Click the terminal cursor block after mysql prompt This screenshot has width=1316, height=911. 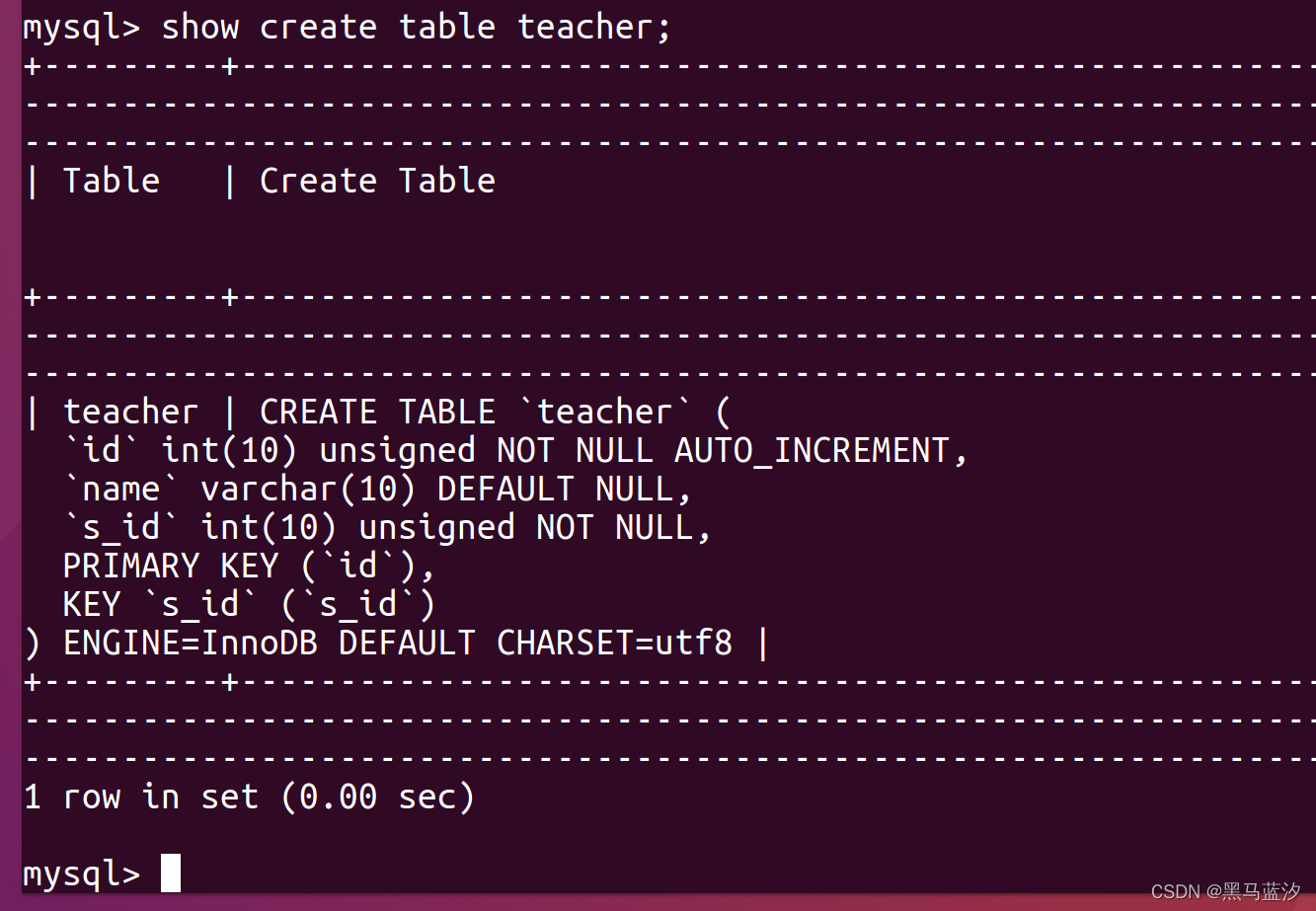pyautogui.click(x=171, y=873)
